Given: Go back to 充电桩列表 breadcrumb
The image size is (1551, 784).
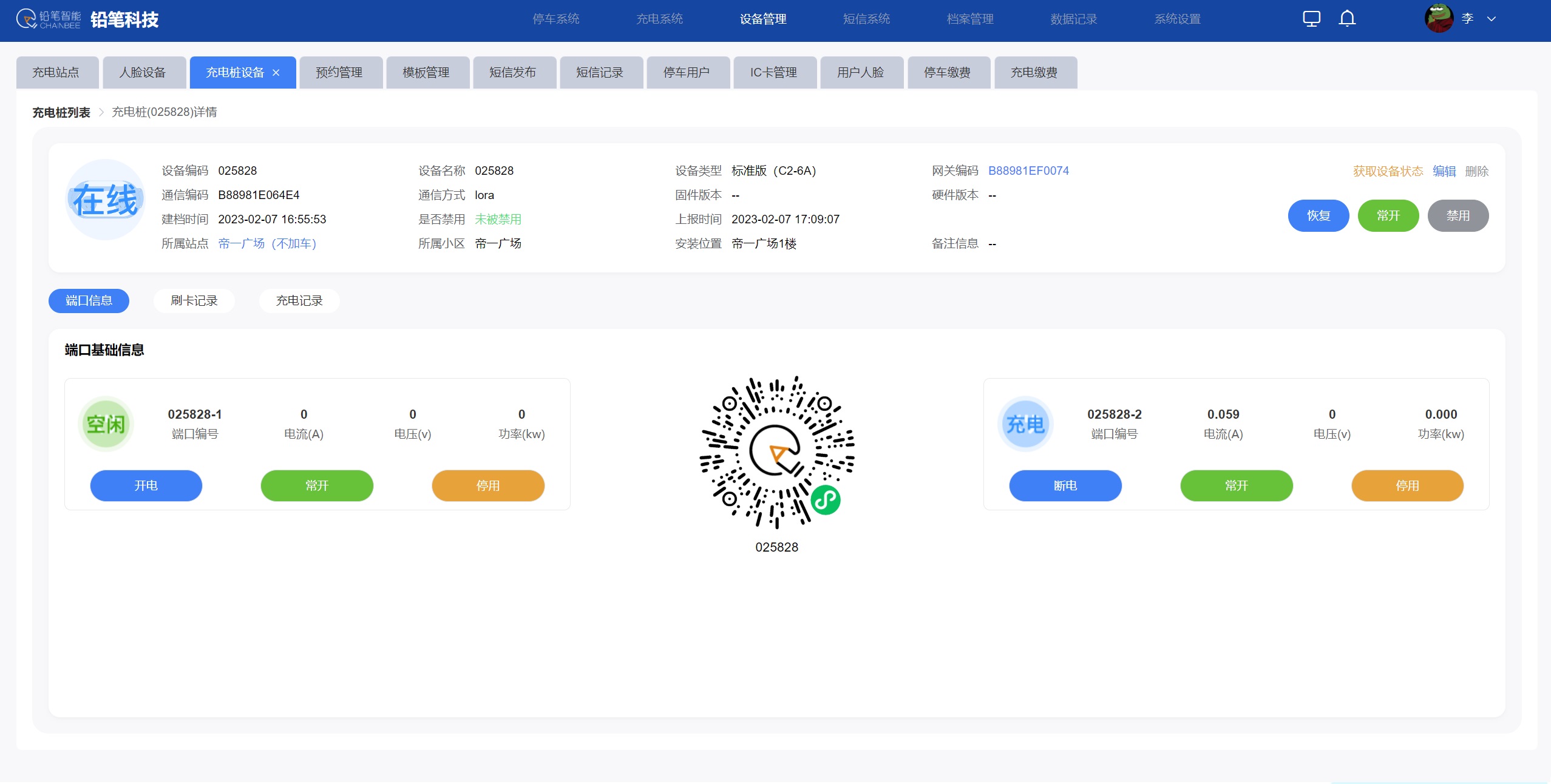Looking at the screenshot, I should (x=61, y=112).
